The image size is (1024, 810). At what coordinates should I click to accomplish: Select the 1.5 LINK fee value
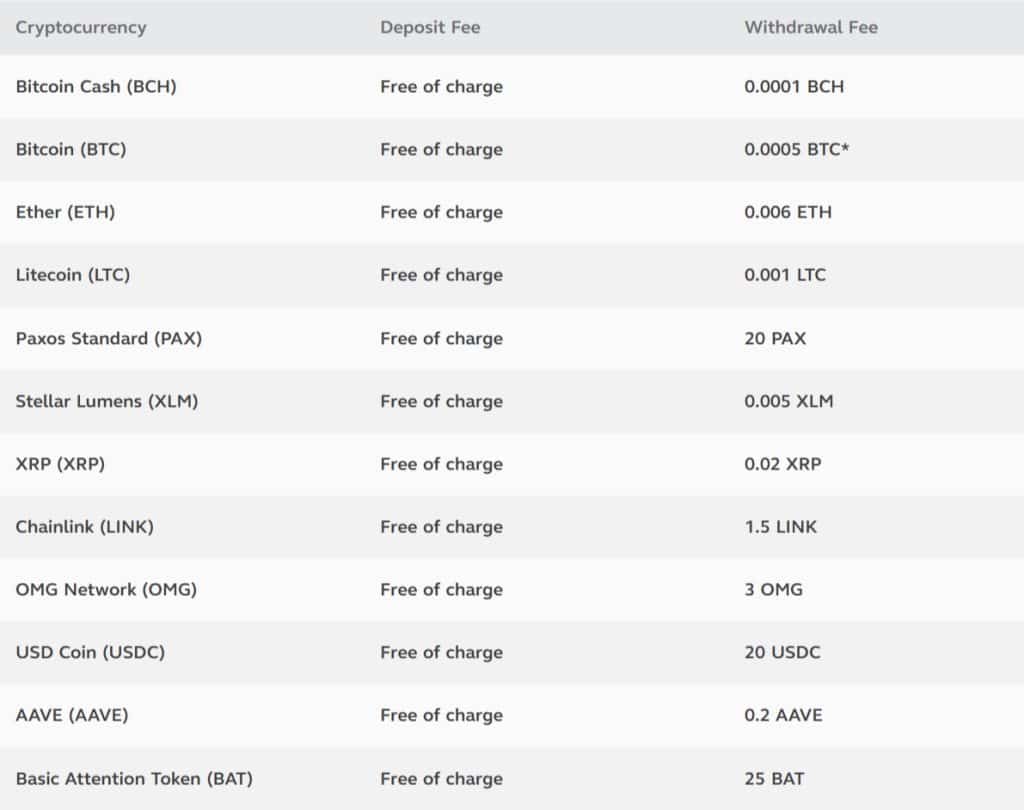[x=781, y=527]
